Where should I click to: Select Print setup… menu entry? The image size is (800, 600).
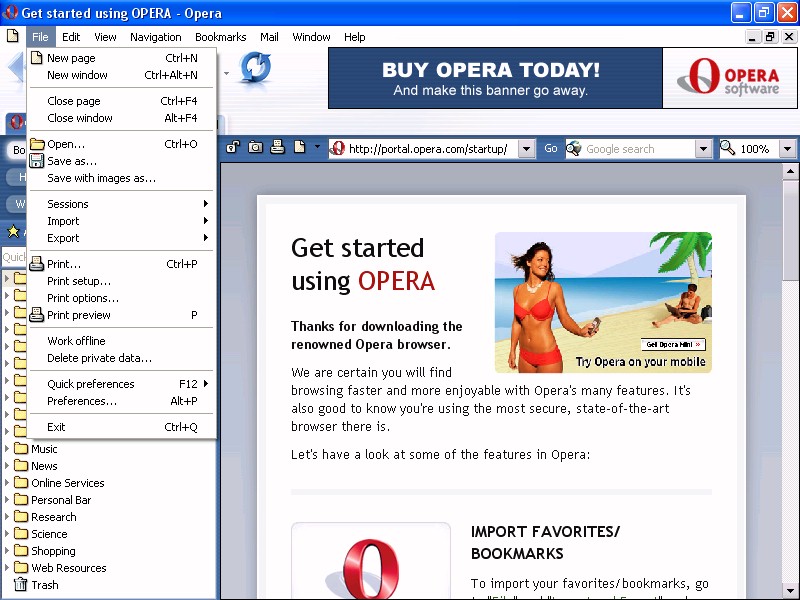click(x=121, y=281)
